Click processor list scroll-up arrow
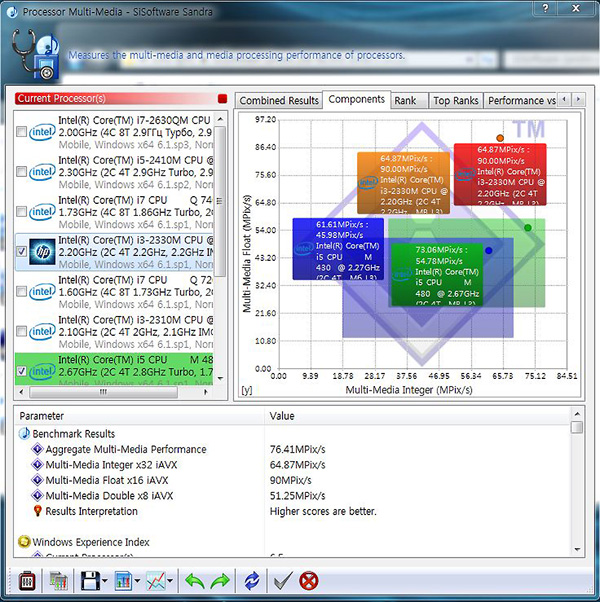 [x=220, y=119]
